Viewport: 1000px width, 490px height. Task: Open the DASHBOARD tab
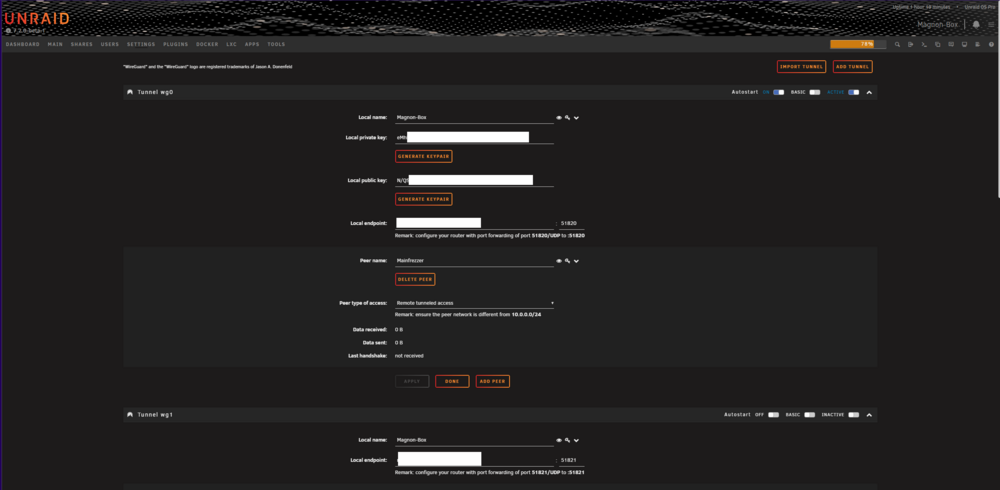pos(23,45)
